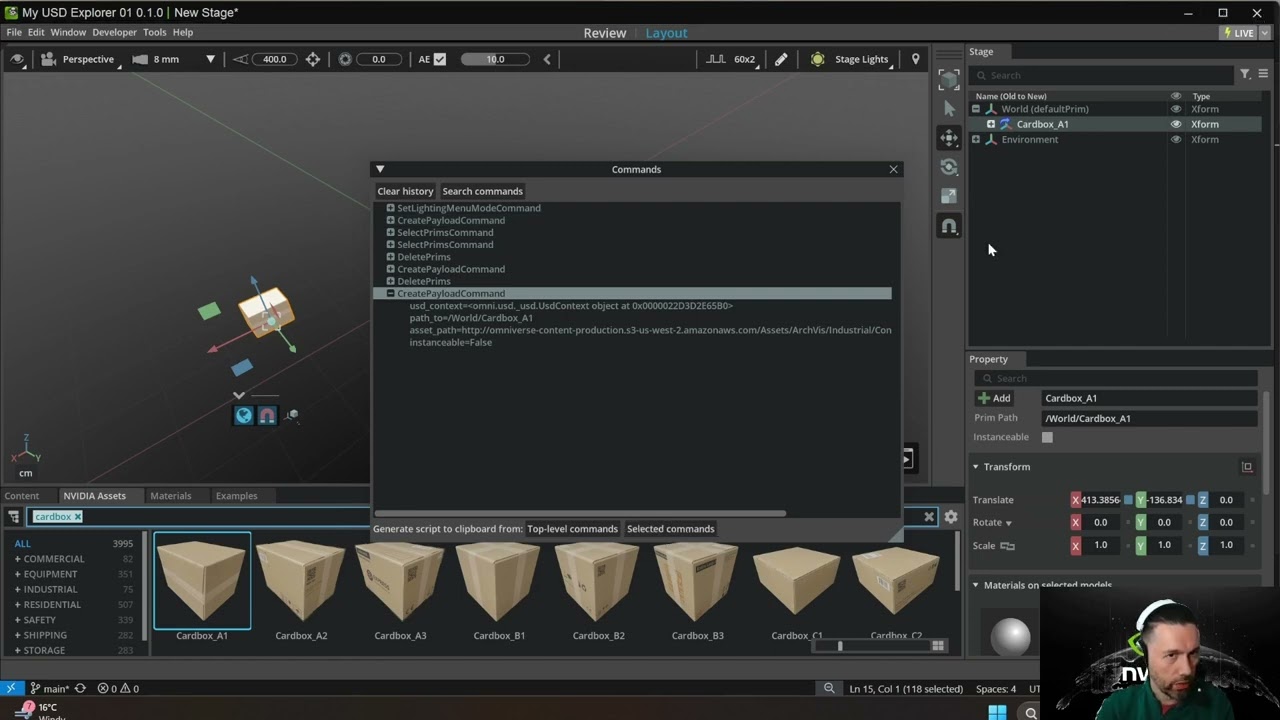Activate the arrow select tool
This screenshot has height=720, width=1280.
point(949,108)
